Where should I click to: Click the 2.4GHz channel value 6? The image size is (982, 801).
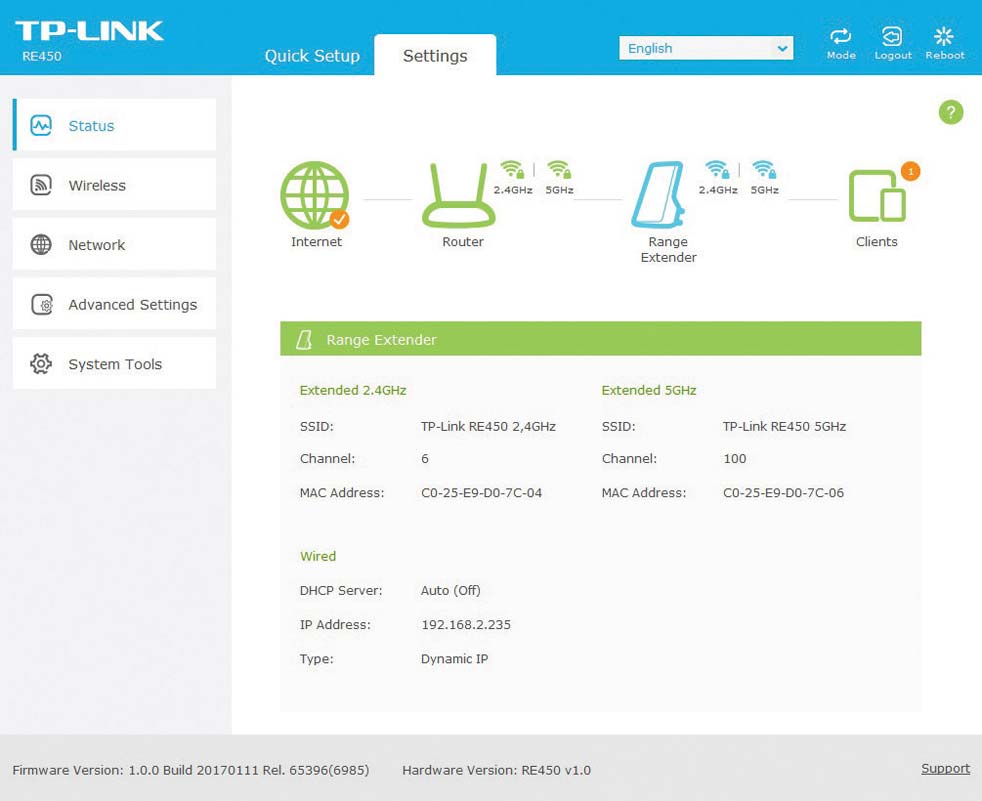(x=425, y=458)
